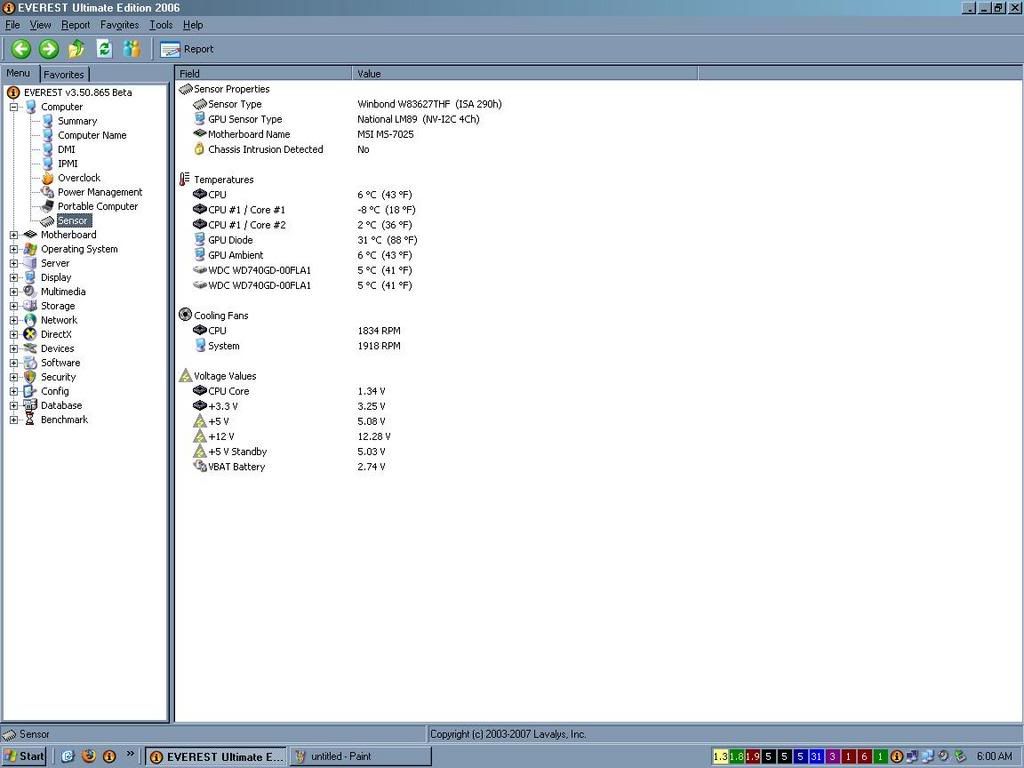Select the System cooling fan row
1024x768 pixels.
297,345
